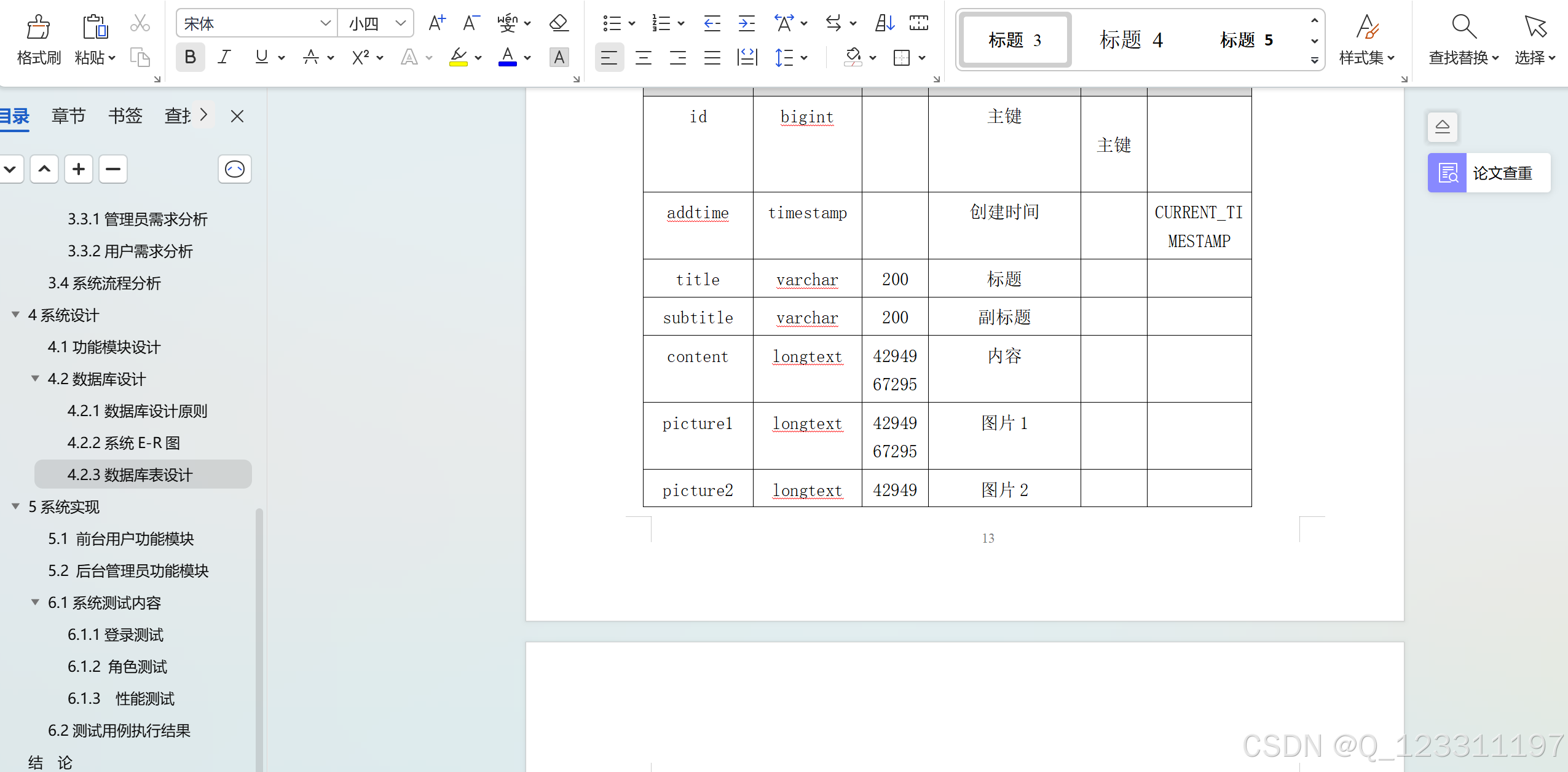The width and height of the screenshot is (1568, 772).
Task: Switch to the 目录 tab
Action: [15, 116]
